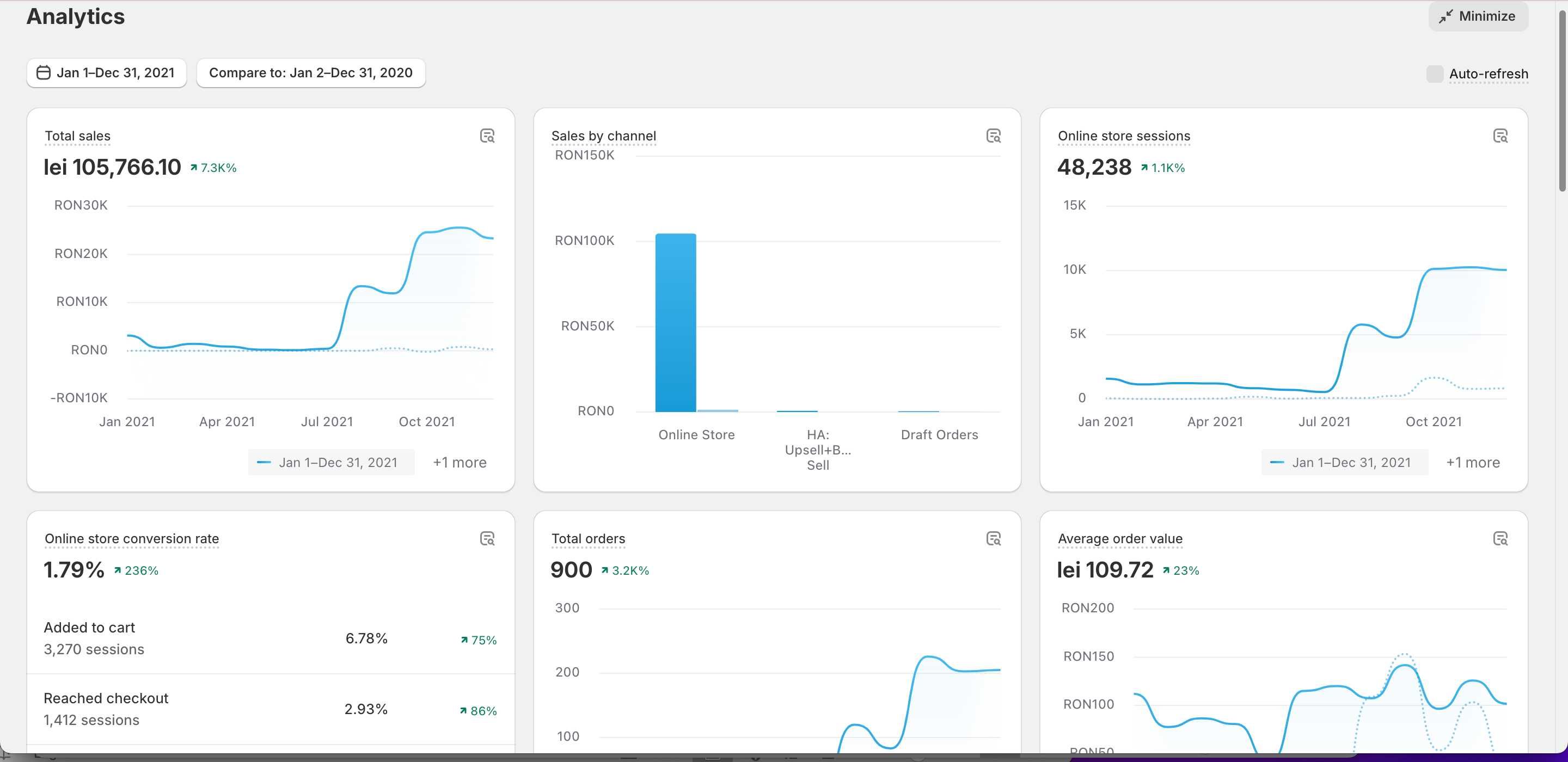The height and width of the screenshot is (762, 1568).
Task: Click the Online Store axis label
Action: click(696, 434)
